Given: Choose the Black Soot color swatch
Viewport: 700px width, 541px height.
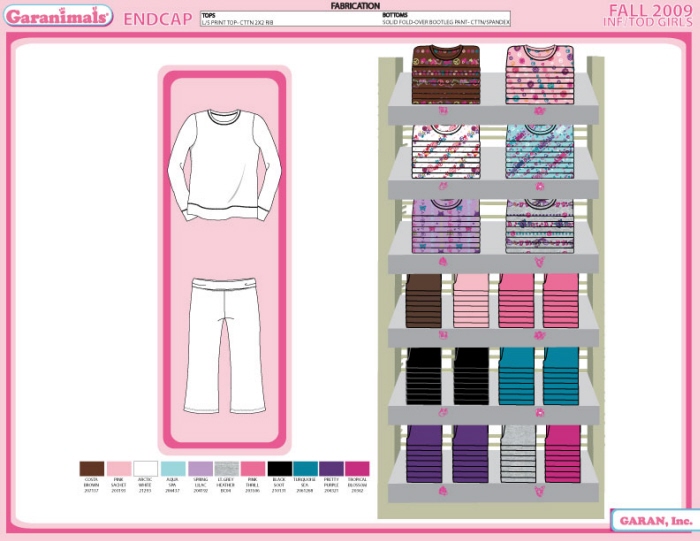Looking at the screenshot, I should tap(280, 468).
